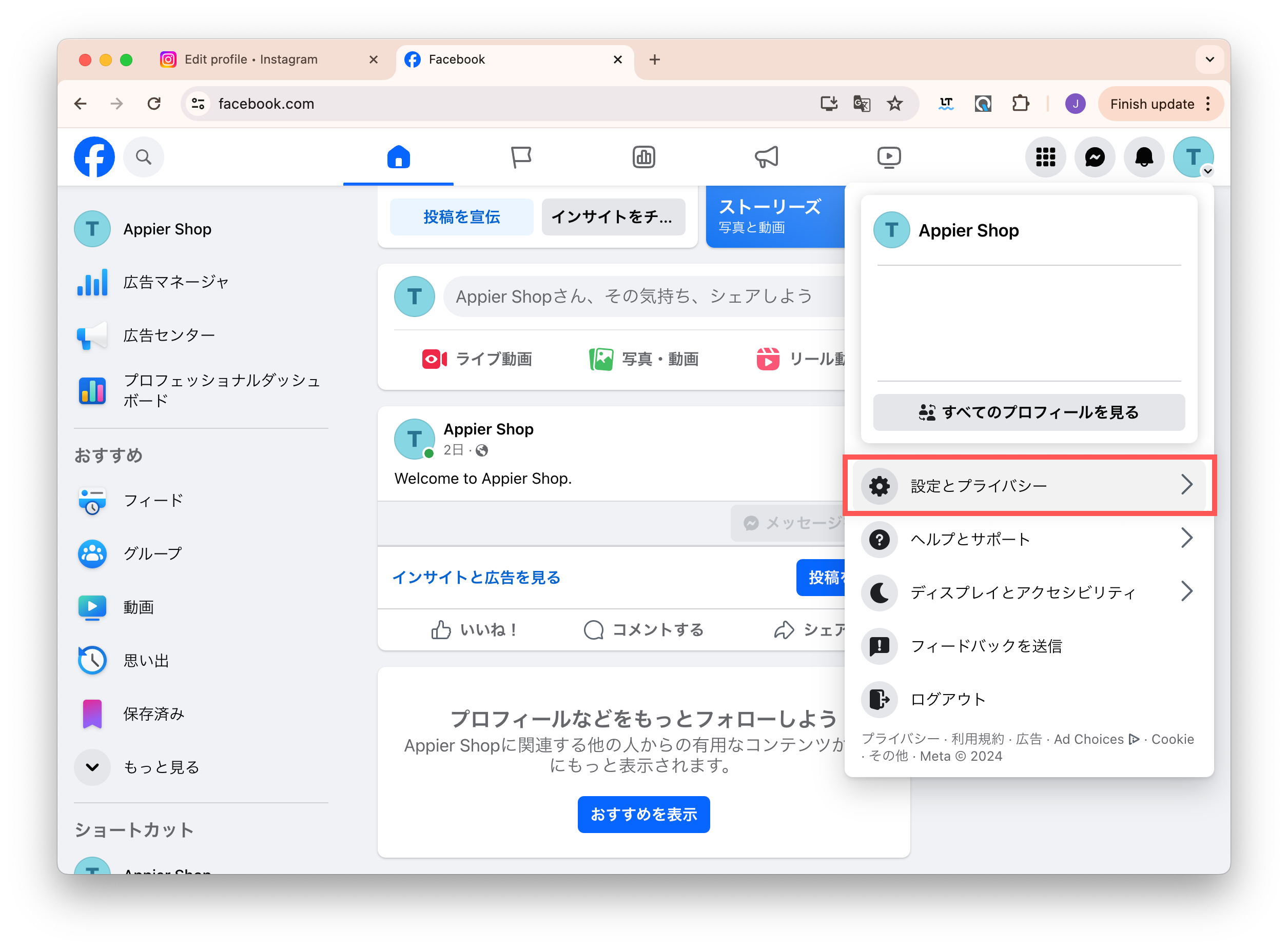This screenshot has width=1288, height=950.
Task: Click the Cookie footer link
Action: 1173,740
